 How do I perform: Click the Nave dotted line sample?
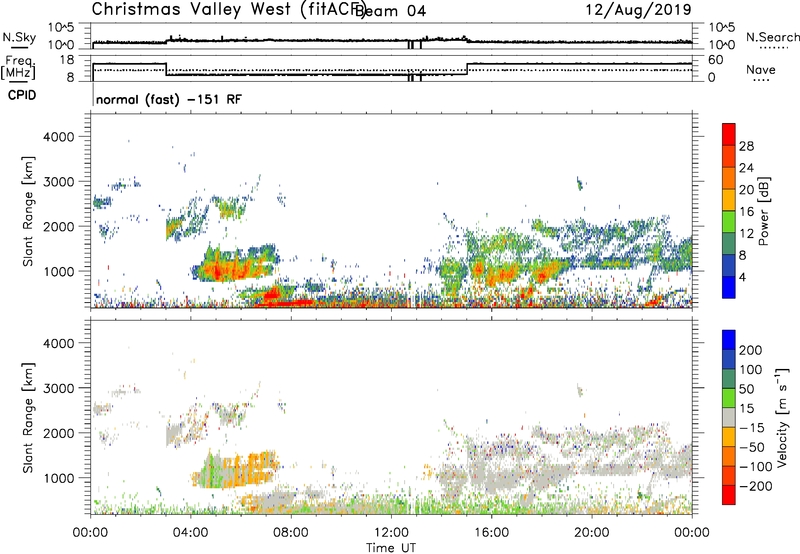[762, 81]
